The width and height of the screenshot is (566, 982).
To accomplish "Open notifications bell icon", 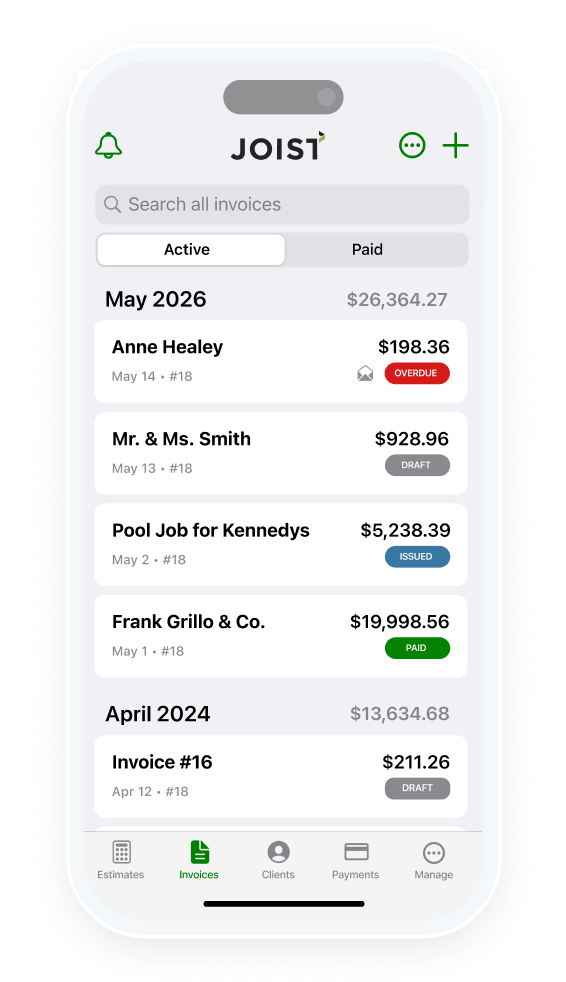I will click(x=108, y=146).
